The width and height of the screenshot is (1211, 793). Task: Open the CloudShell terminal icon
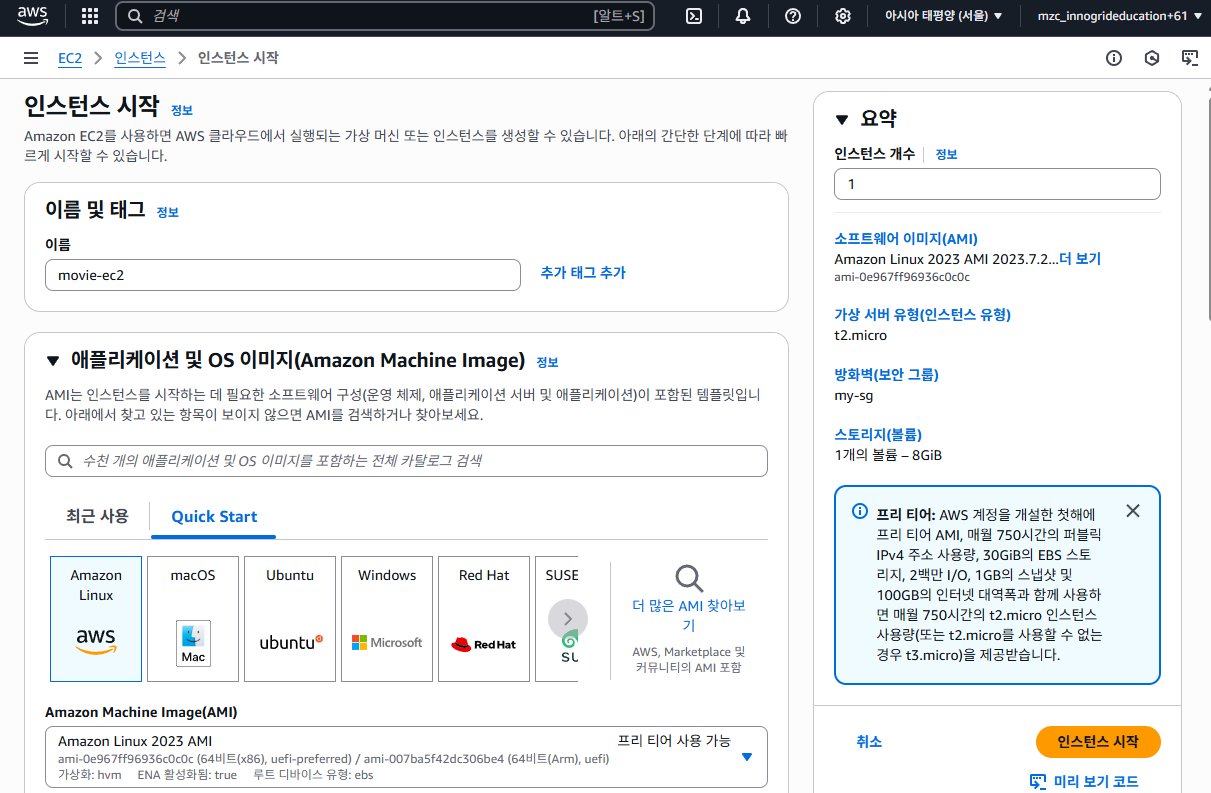pos(694,16)
